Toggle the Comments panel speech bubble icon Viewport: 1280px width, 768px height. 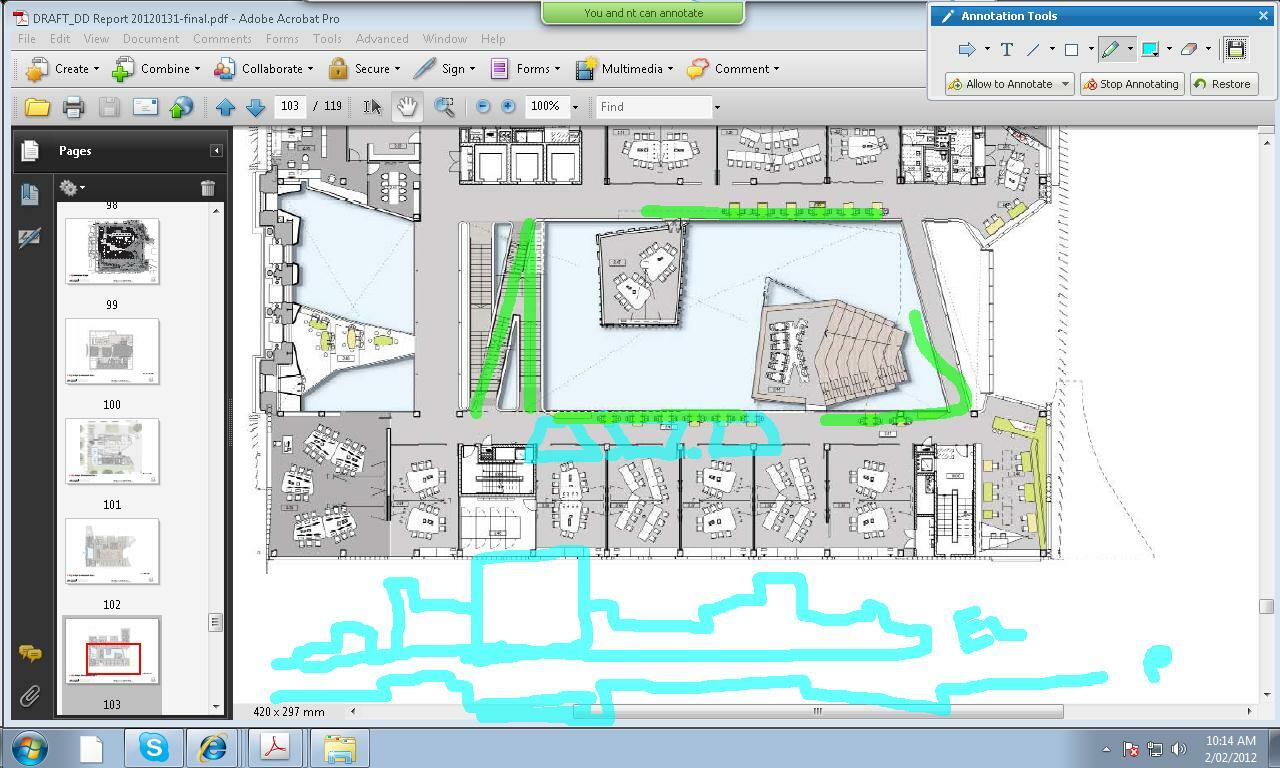point(30,654)
